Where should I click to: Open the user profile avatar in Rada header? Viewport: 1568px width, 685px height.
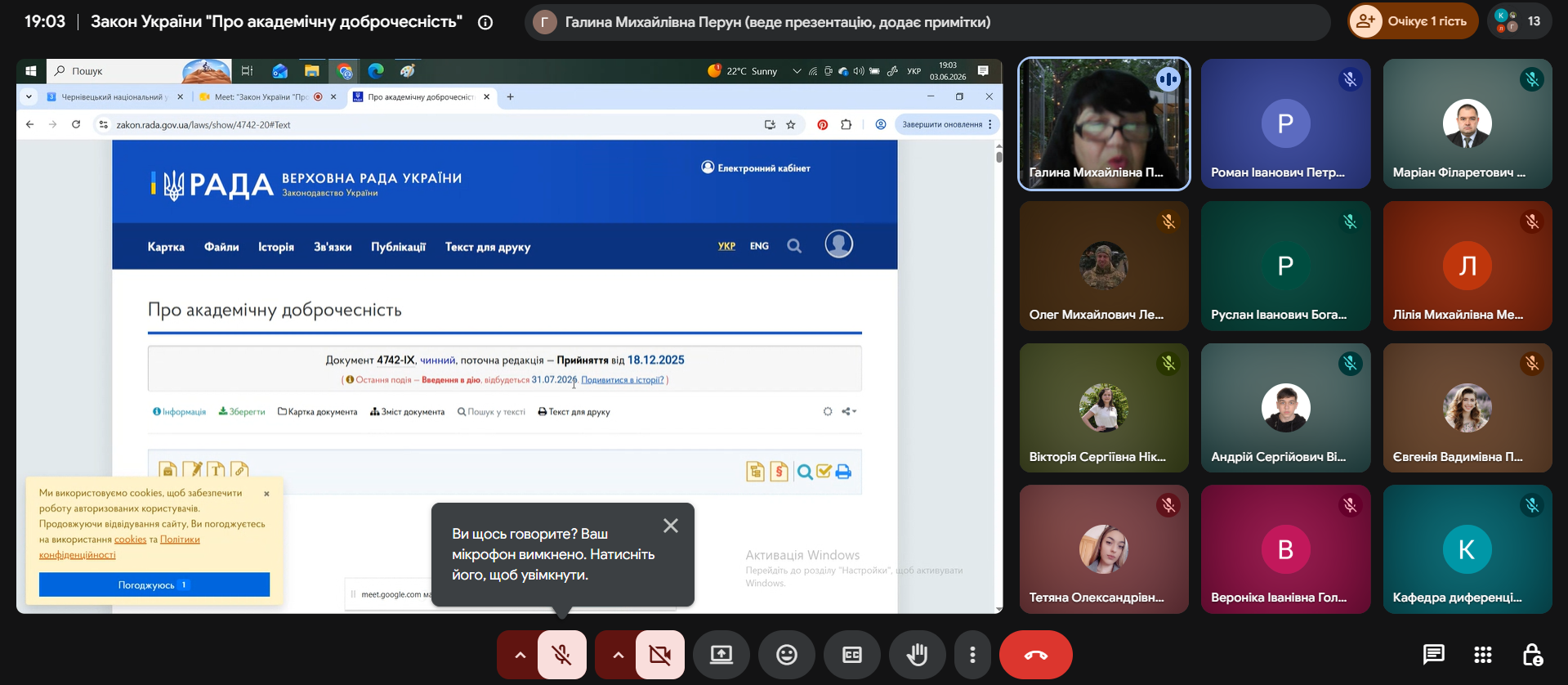click(x=839, y=244)
